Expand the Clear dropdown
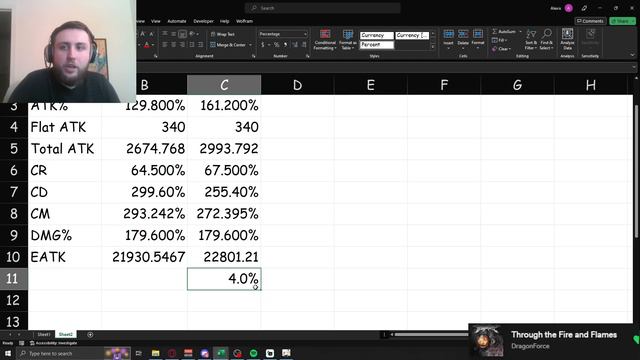640x360 pixels. pyautogui.click(x=510, y=49)
